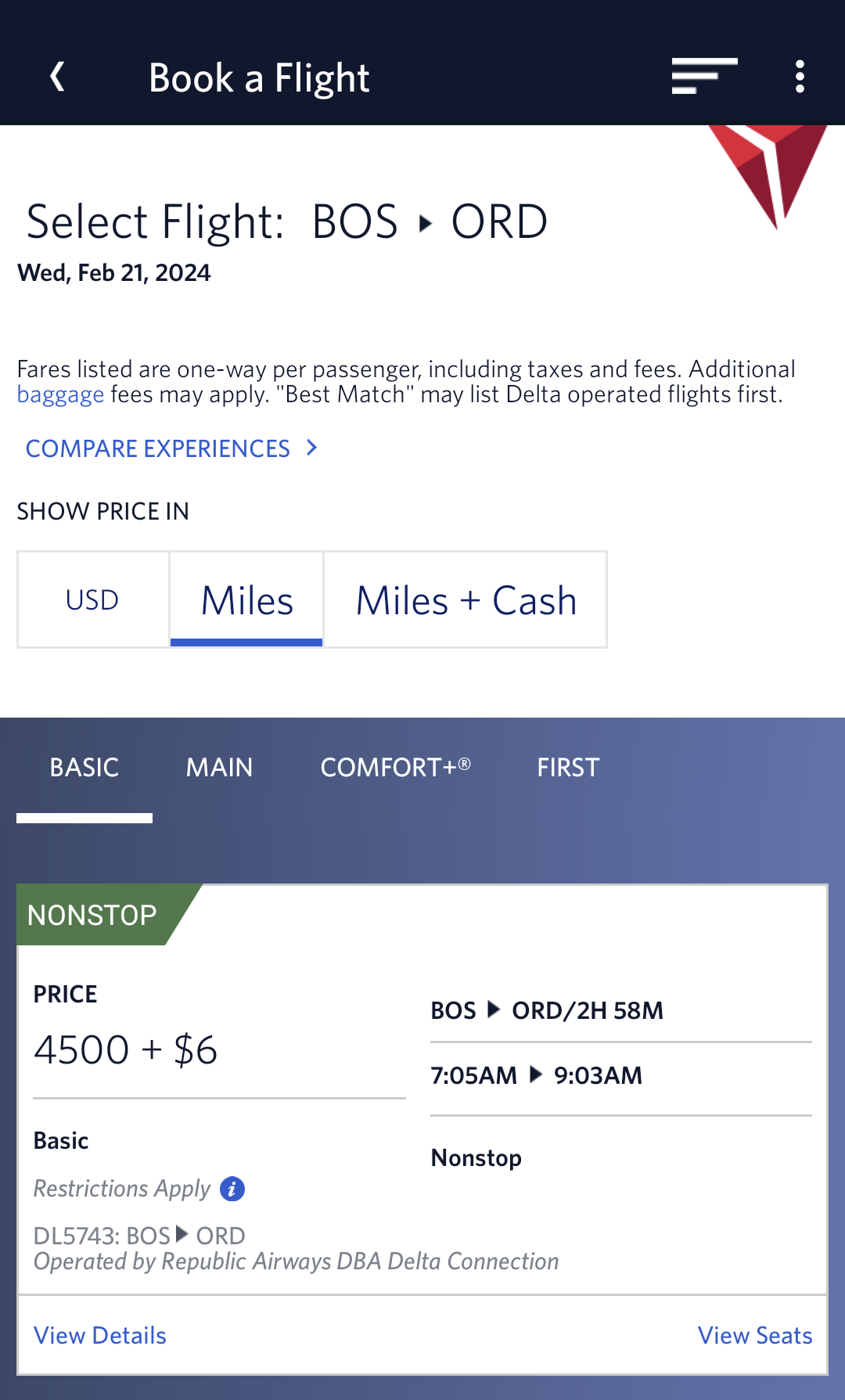Tap View Details for flight DL5743

pos(100,1335)
